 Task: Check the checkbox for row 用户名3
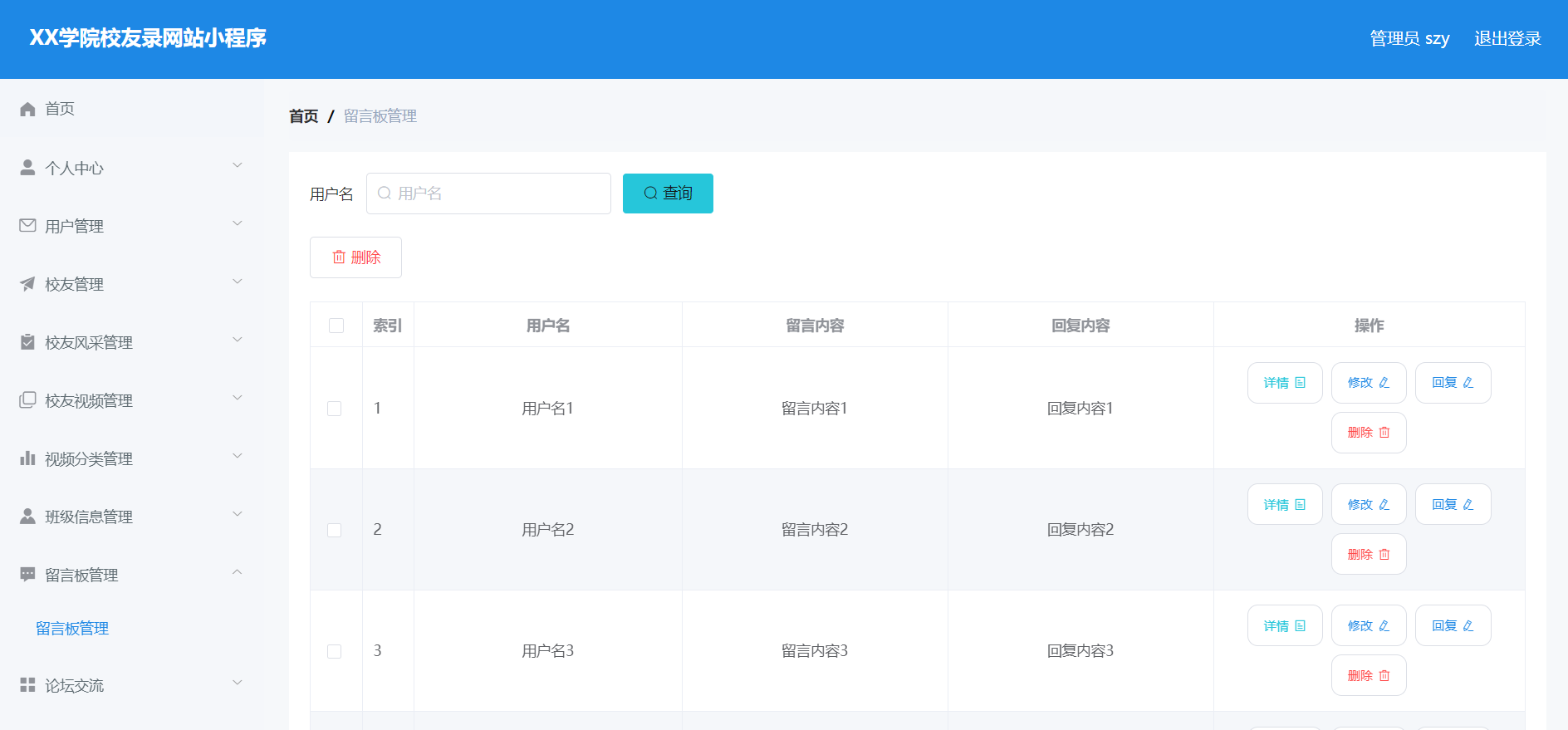[335, 652]
